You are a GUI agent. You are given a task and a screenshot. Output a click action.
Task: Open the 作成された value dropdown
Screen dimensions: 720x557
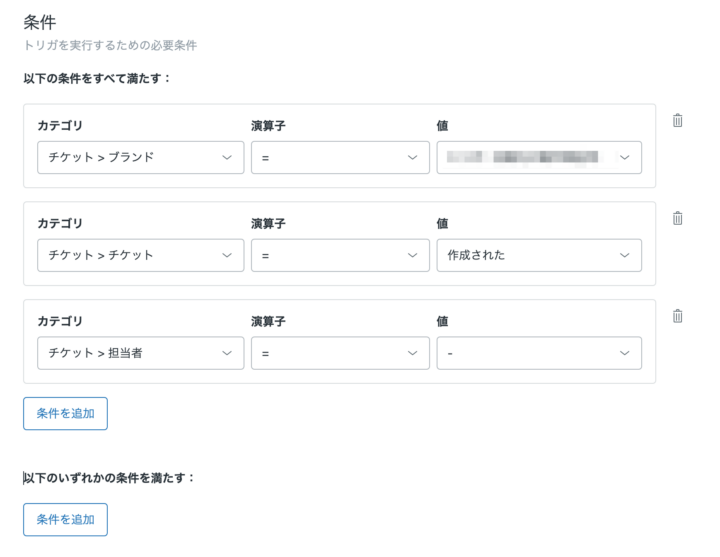tap(539, 255)
